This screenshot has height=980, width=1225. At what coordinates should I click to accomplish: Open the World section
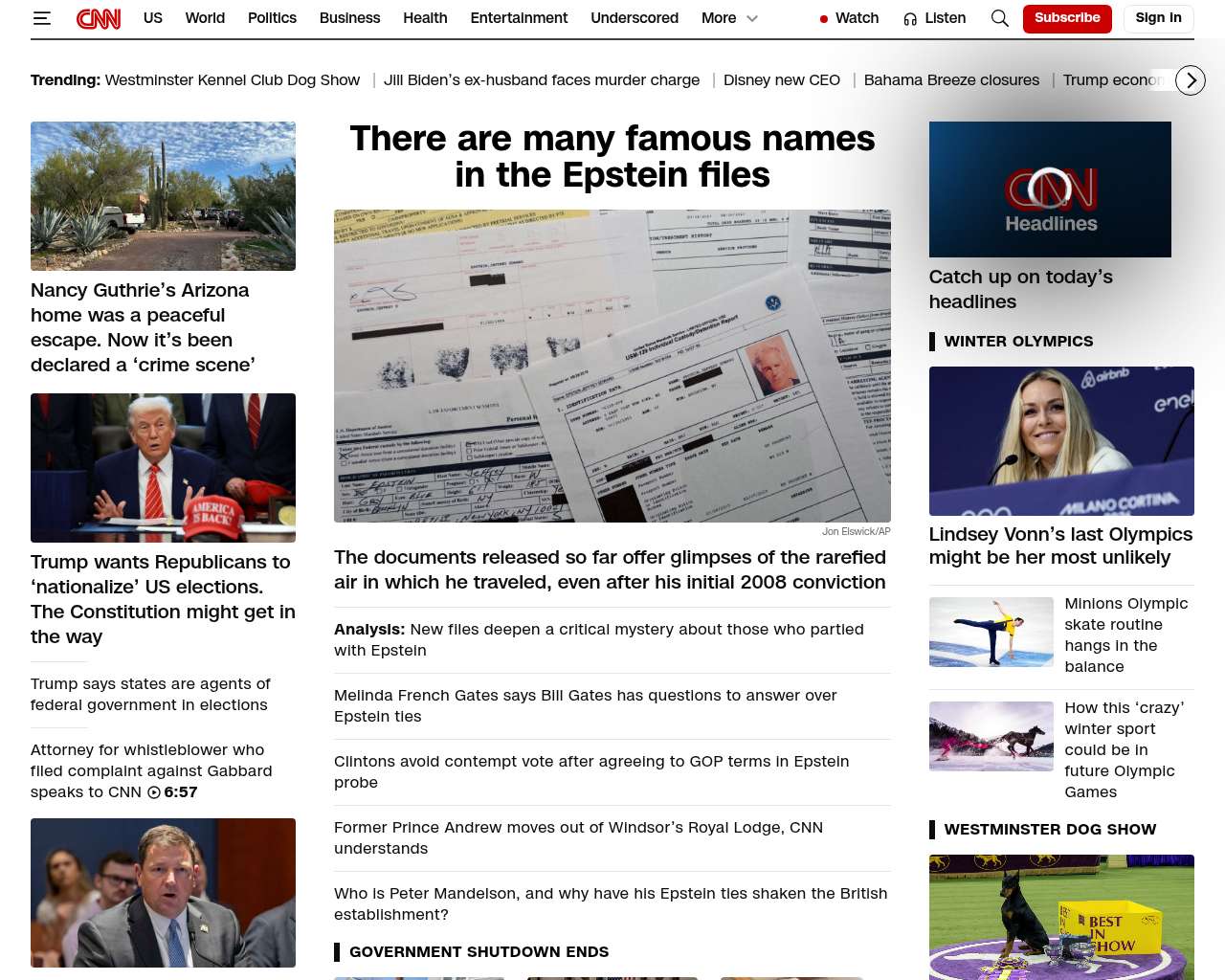click(205, 18)
